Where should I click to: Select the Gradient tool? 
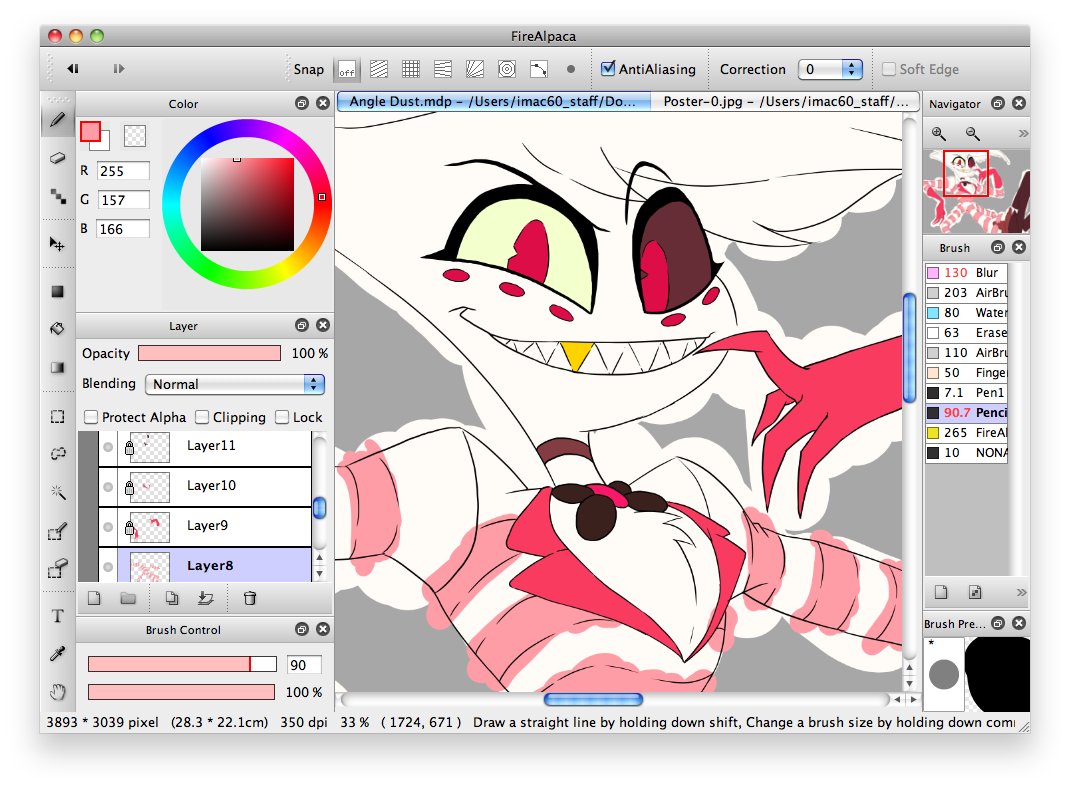[x=57, y=368]
